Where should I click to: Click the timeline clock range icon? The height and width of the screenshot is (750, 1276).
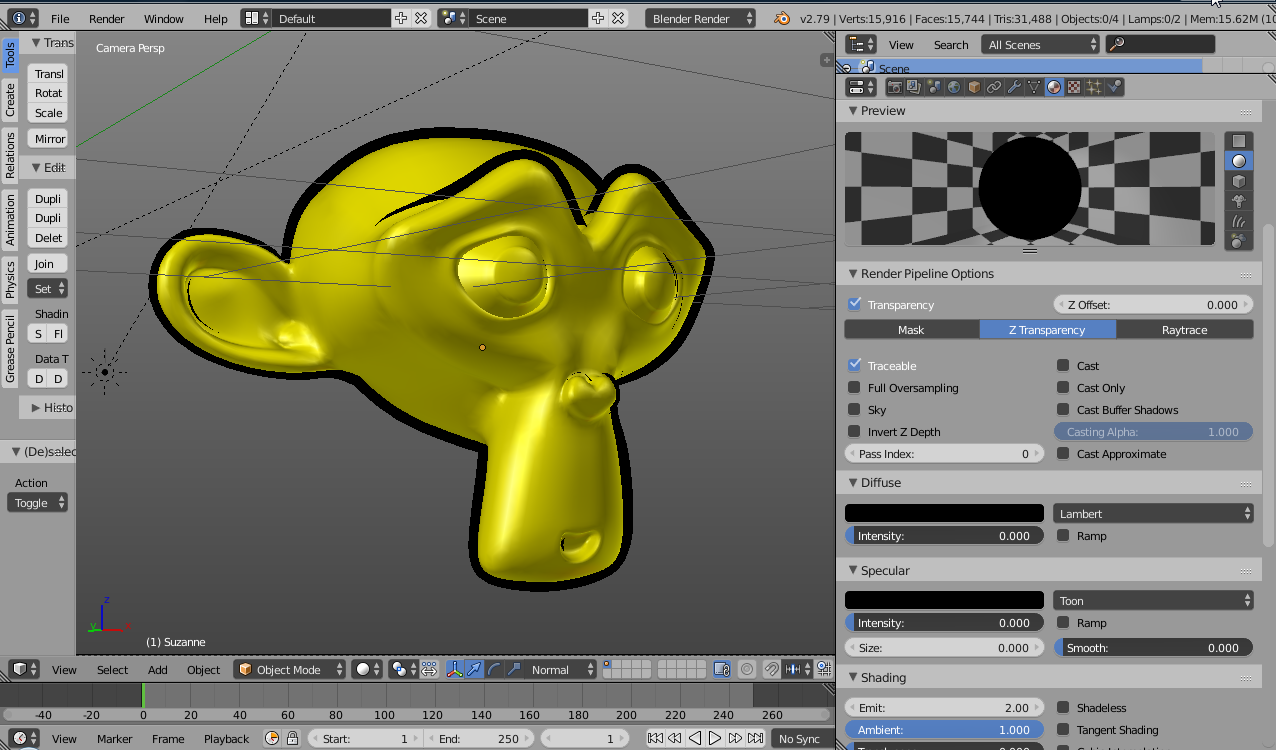pos(272,738)
